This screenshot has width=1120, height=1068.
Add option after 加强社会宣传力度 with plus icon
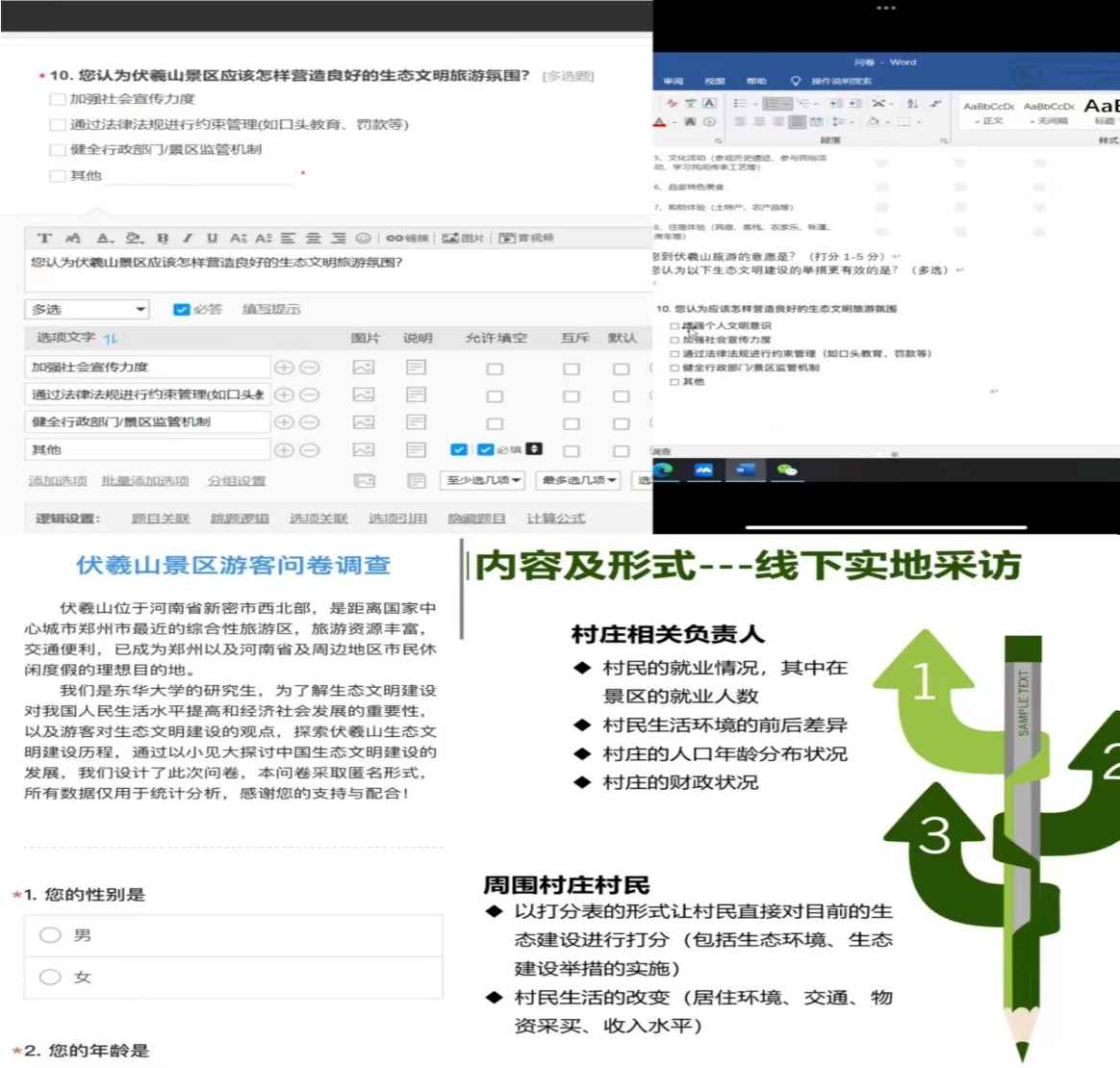tap(284, 368)
